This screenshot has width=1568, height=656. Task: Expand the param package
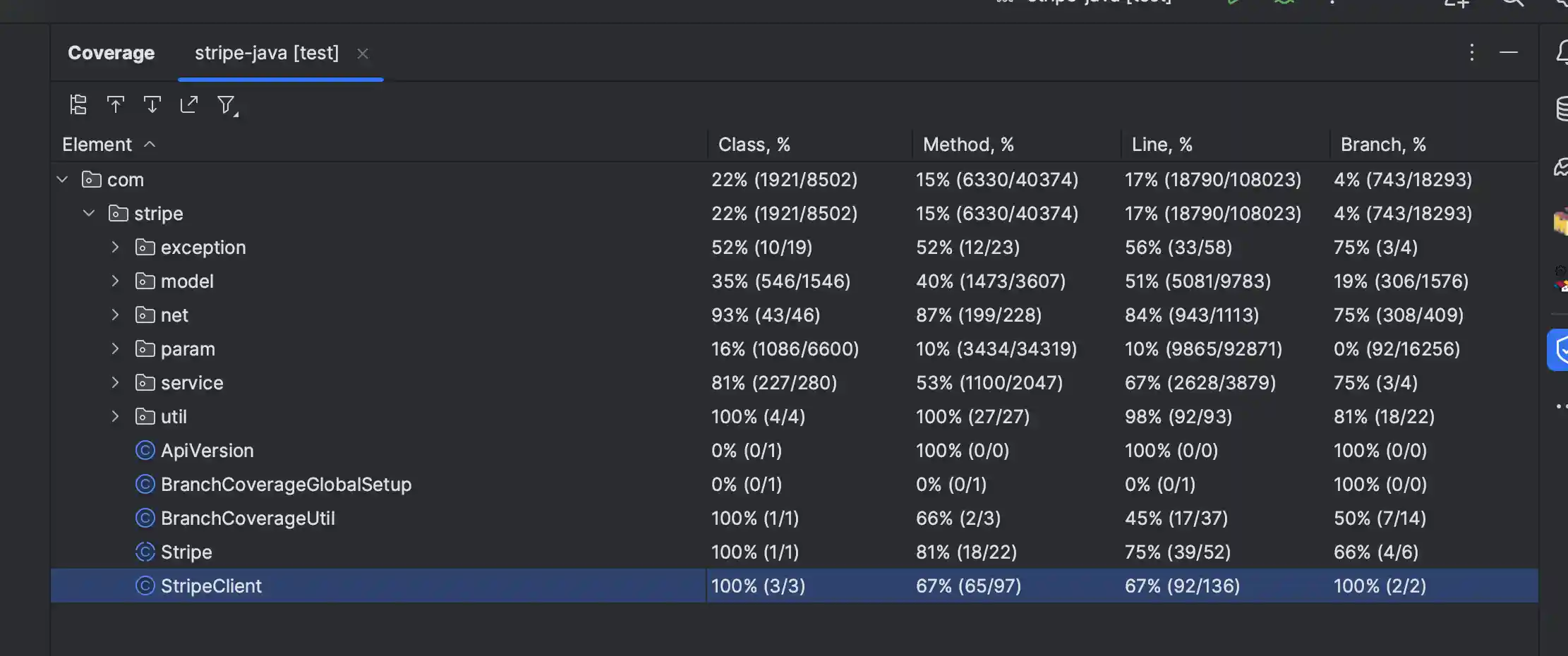tap(115, 348)
